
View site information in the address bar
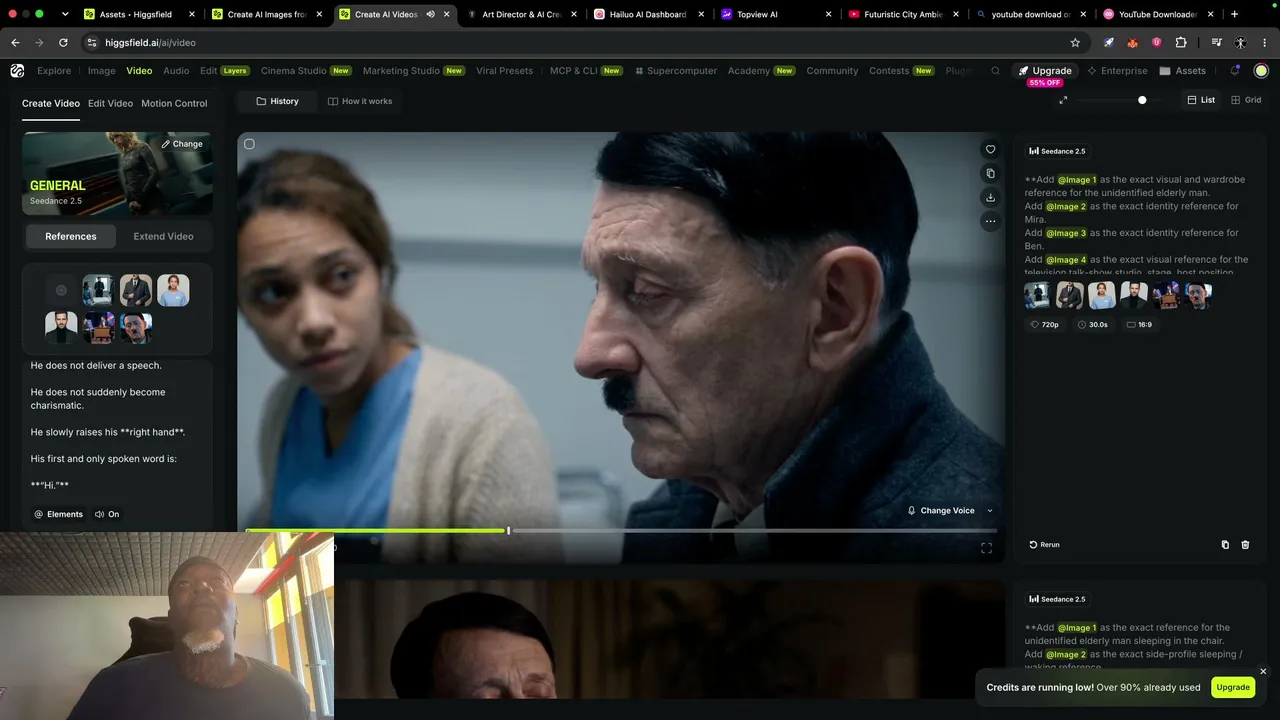(x=92, y=43)
